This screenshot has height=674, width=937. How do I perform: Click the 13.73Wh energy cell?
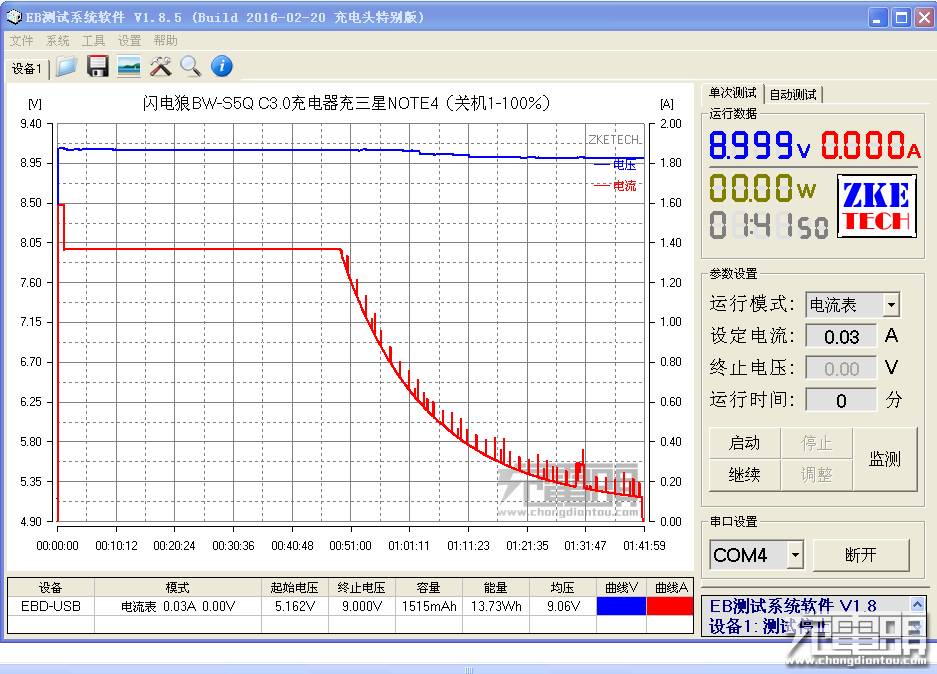496,606
